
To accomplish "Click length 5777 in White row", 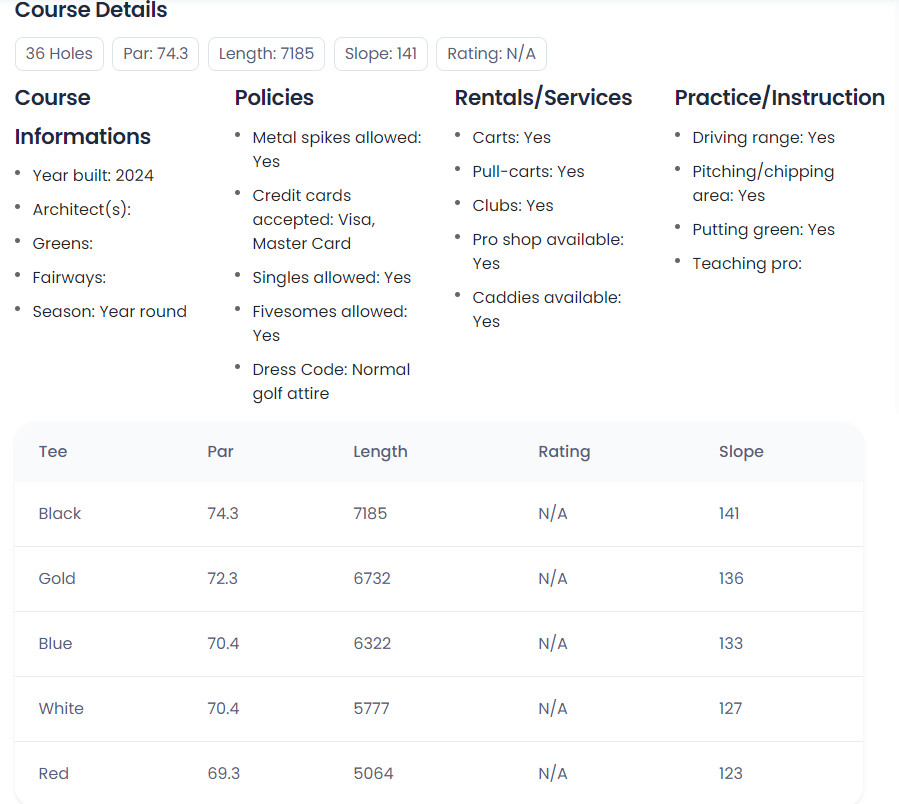I will point(372,708).
